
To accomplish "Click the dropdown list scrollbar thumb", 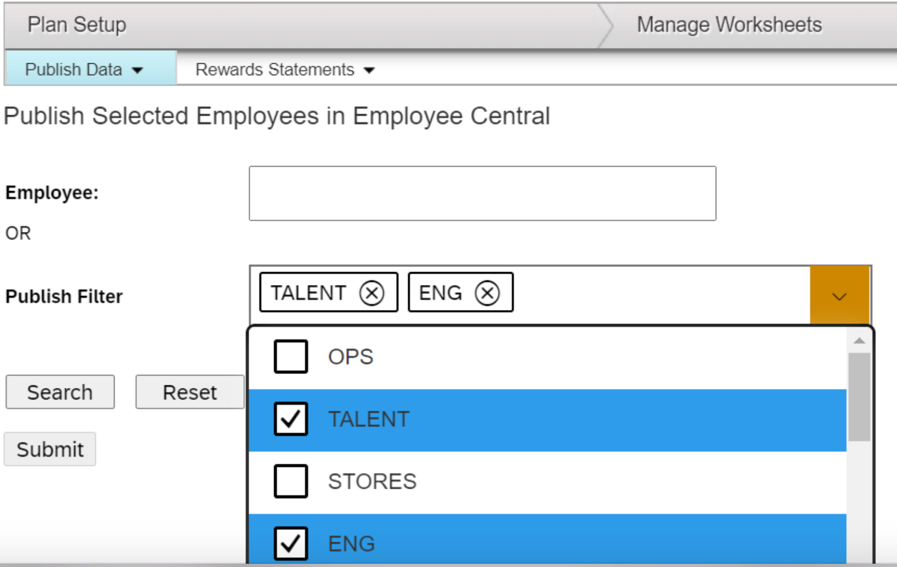I will click(x=859, y=395).
